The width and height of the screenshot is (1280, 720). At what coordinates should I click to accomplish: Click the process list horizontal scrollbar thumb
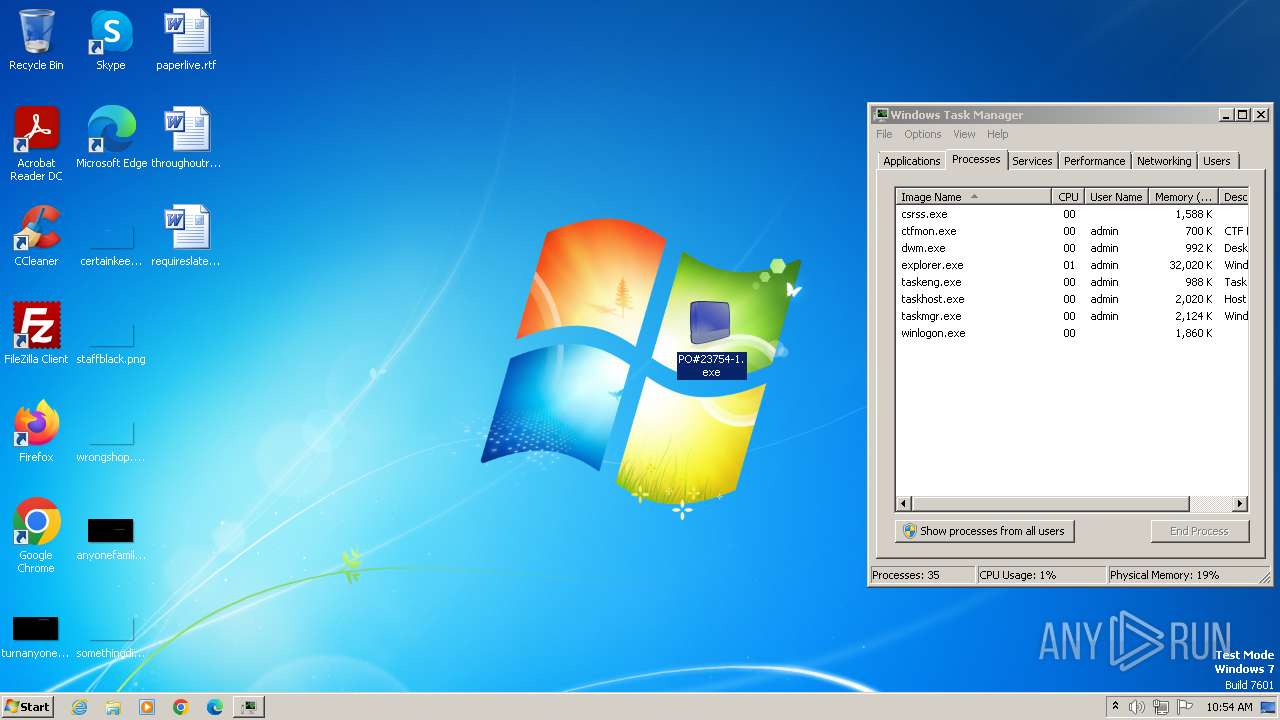click(x=1051, y=504)
